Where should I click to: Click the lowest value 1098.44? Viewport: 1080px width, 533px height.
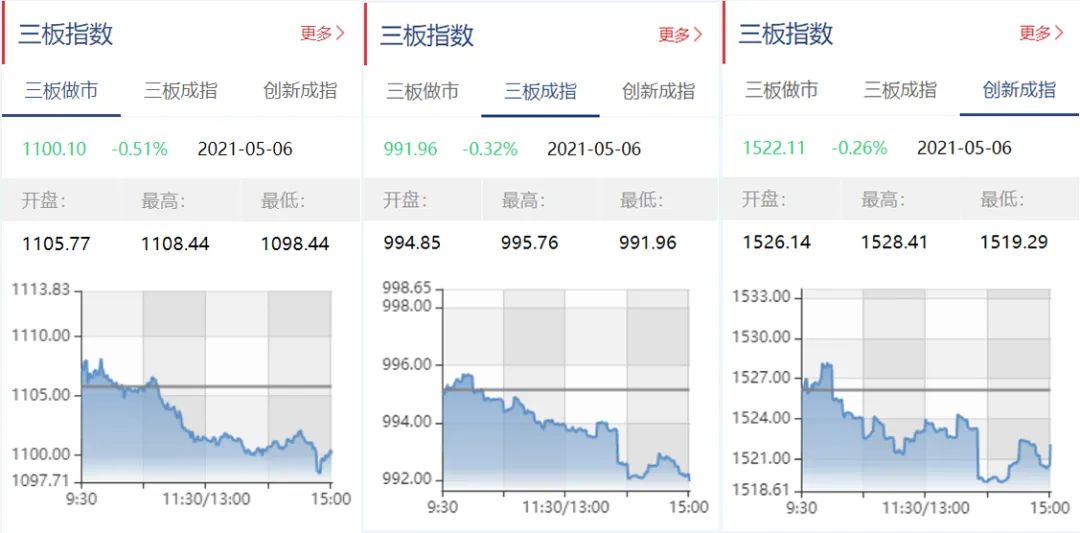click(295, 243)
